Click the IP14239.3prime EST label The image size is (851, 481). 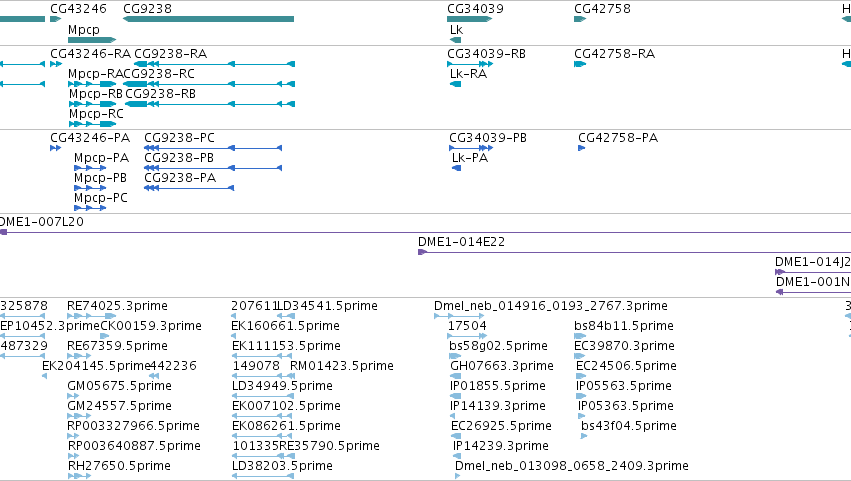click(500, 446)
